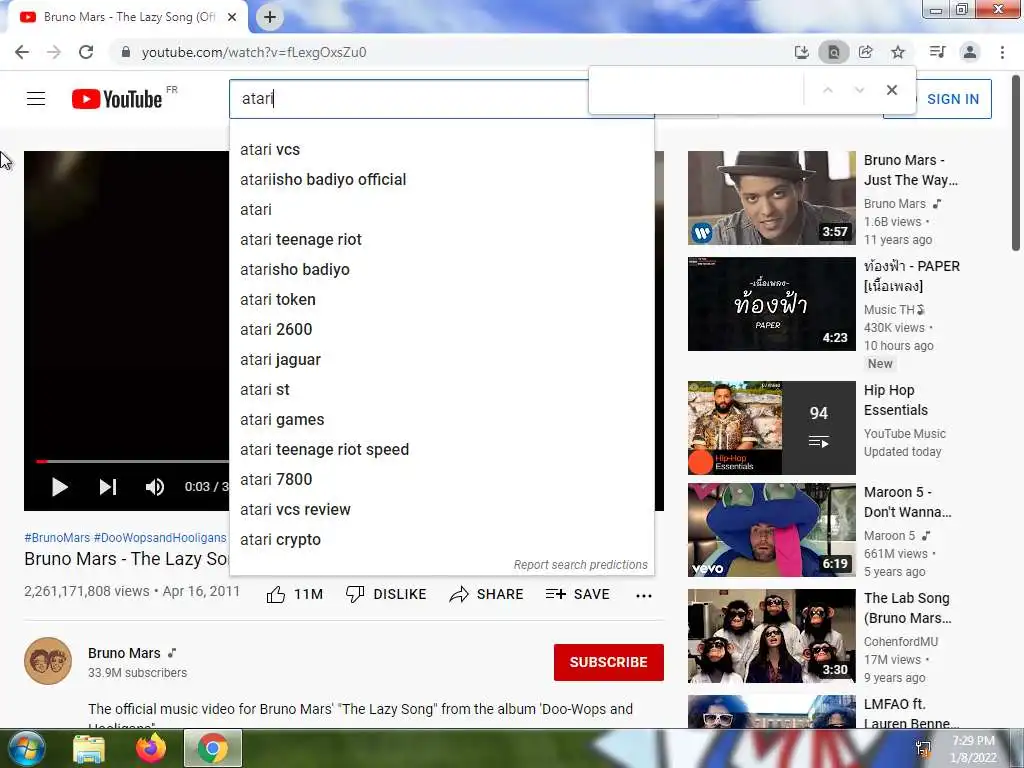Open the Chrome profile avatar
Screen dimensions: 1024x768
tap(970, 52)
